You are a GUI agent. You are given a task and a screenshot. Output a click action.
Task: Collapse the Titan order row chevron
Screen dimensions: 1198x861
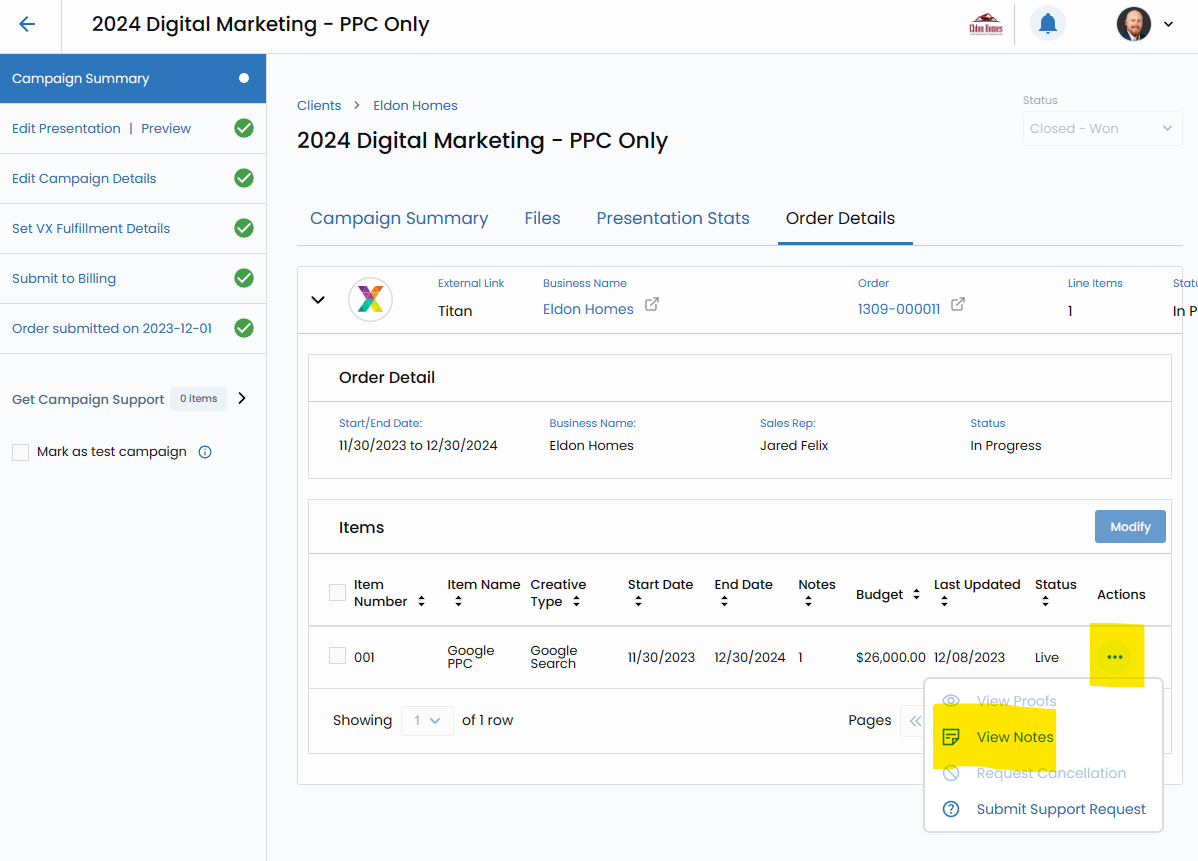pos(318,299)
